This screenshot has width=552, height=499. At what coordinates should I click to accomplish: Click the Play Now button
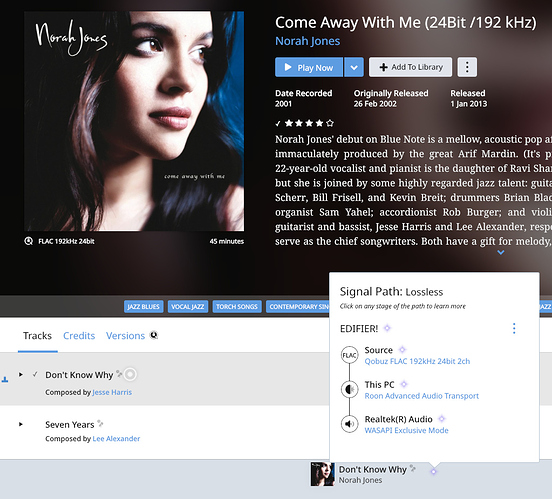click(309, 67)
